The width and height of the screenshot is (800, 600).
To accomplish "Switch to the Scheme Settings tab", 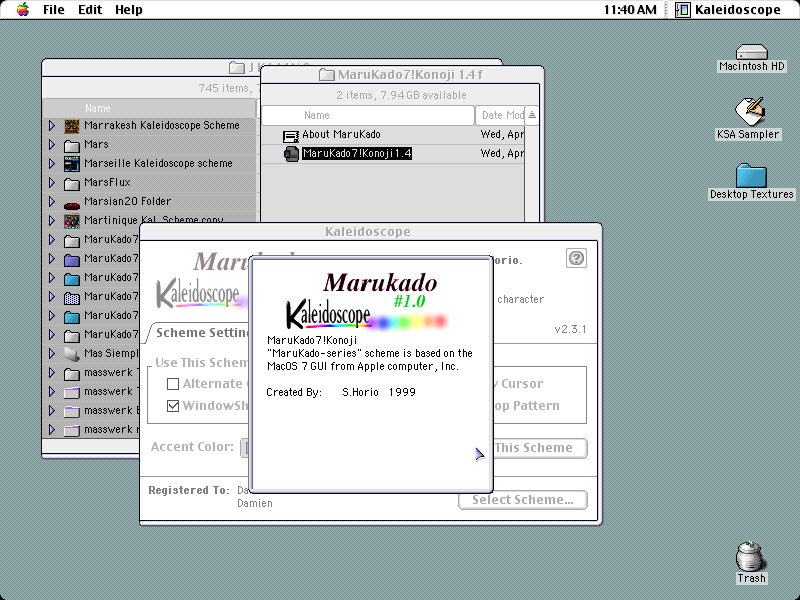I will point(199,333).
